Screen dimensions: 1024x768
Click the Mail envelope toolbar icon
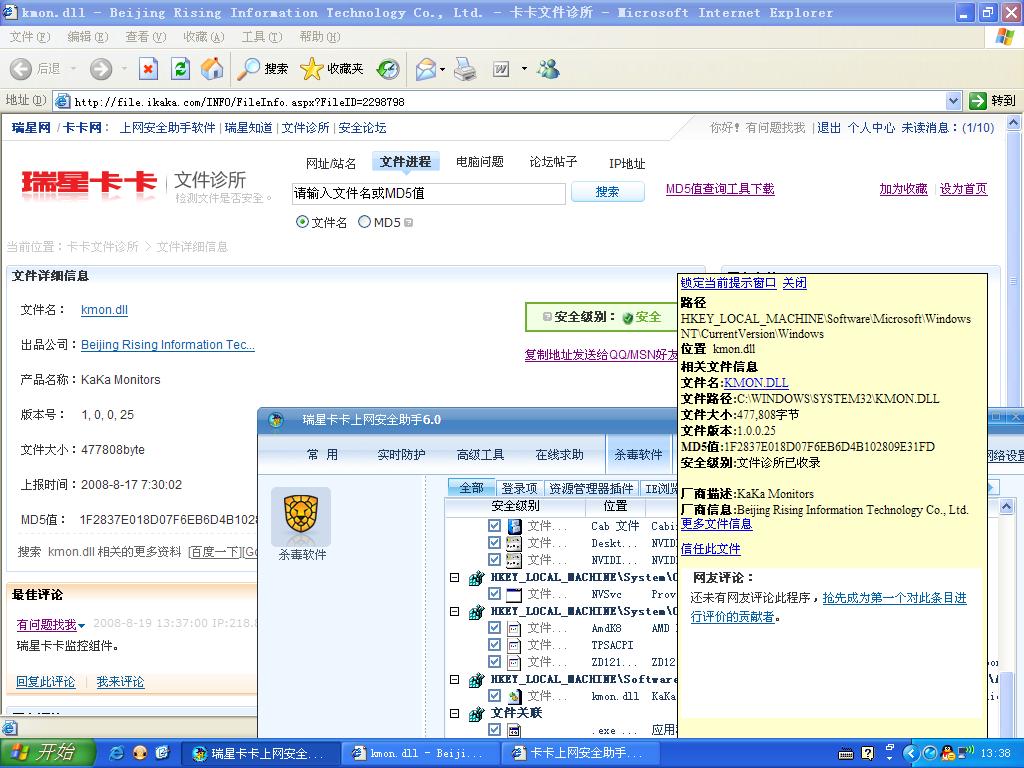(x=425, y=69)
